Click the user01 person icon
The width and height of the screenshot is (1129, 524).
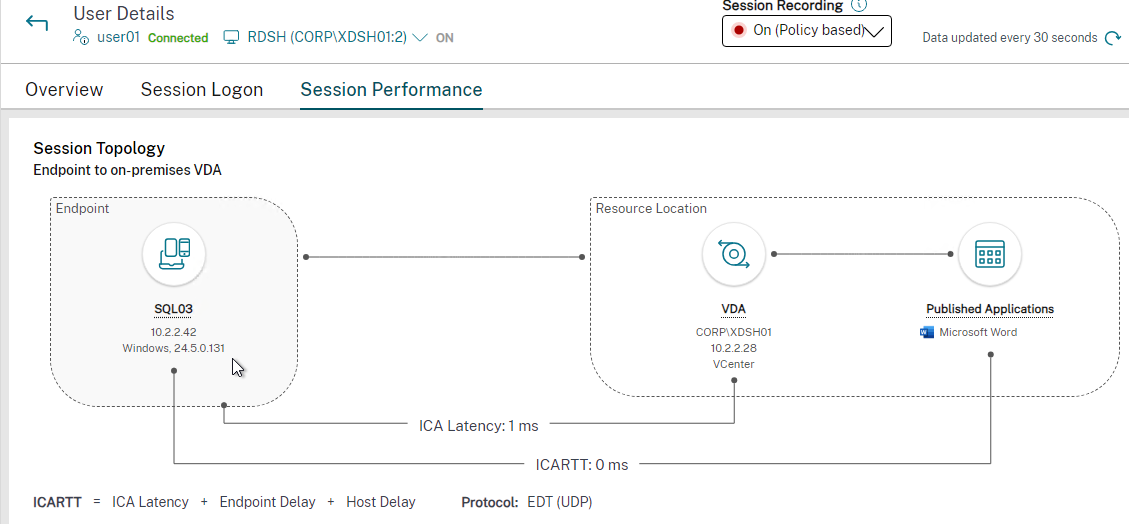click(x=81, y=37)
